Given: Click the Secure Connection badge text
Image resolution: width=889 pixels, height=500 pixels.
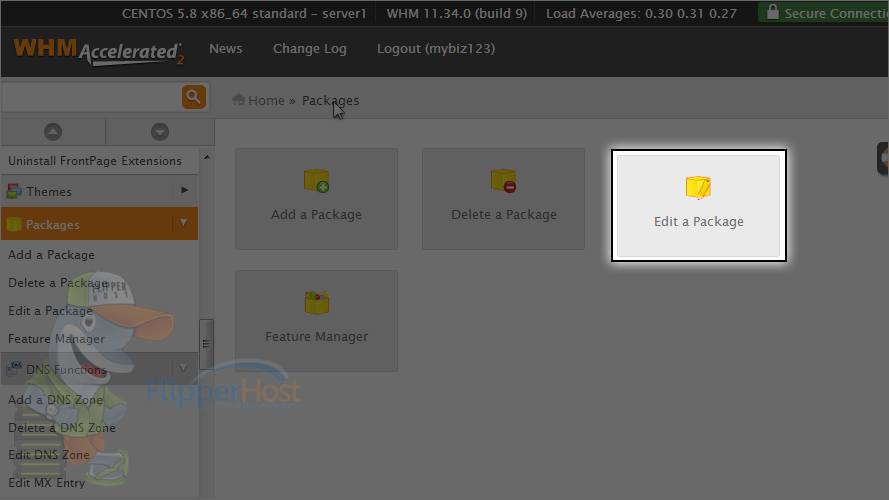Looking at the screenshot, I should point(836,13).
